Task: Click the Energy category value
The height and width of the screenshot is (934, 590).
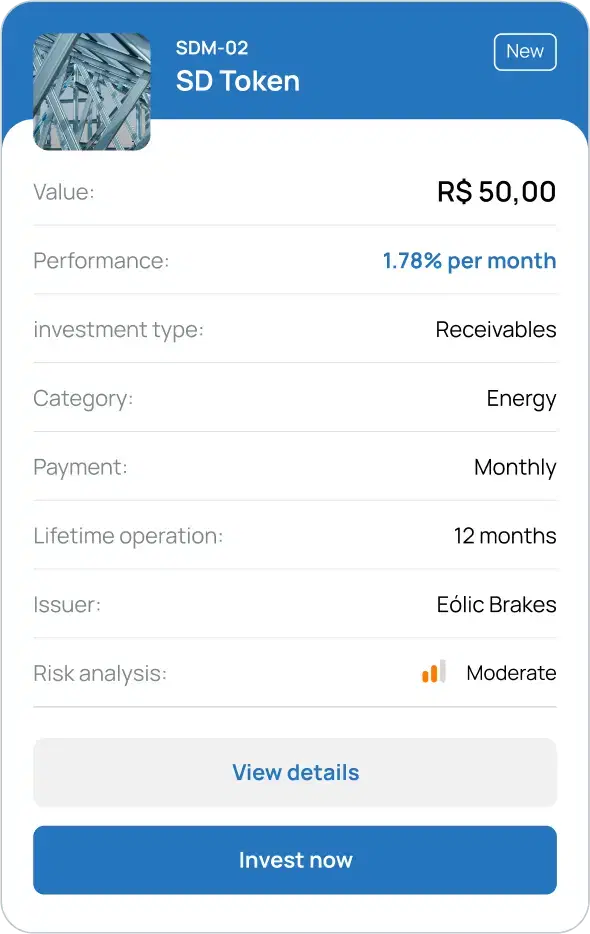Action: pyautogui.click(x=521, y=398)
